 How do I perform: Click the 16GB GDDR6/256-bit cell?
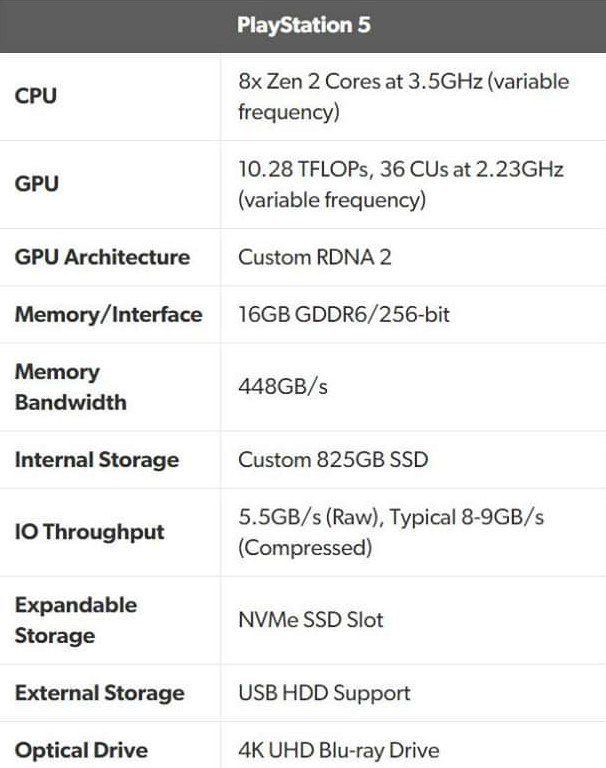pyautogui.click(x=344, y=315)
